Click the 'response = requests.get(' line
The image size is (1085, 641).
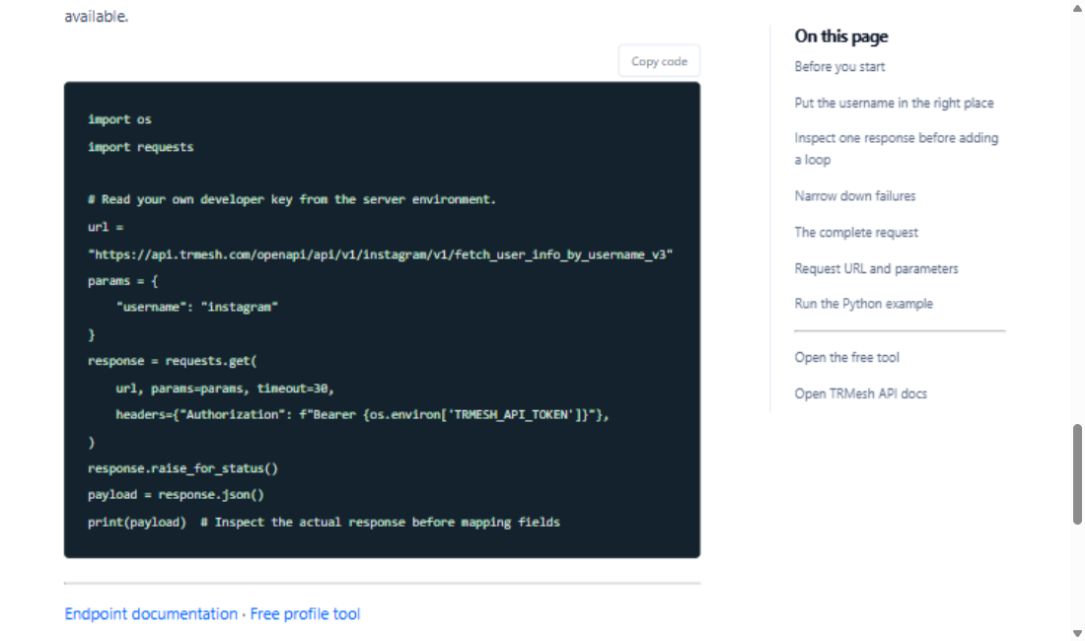click(x=172, y=361)
